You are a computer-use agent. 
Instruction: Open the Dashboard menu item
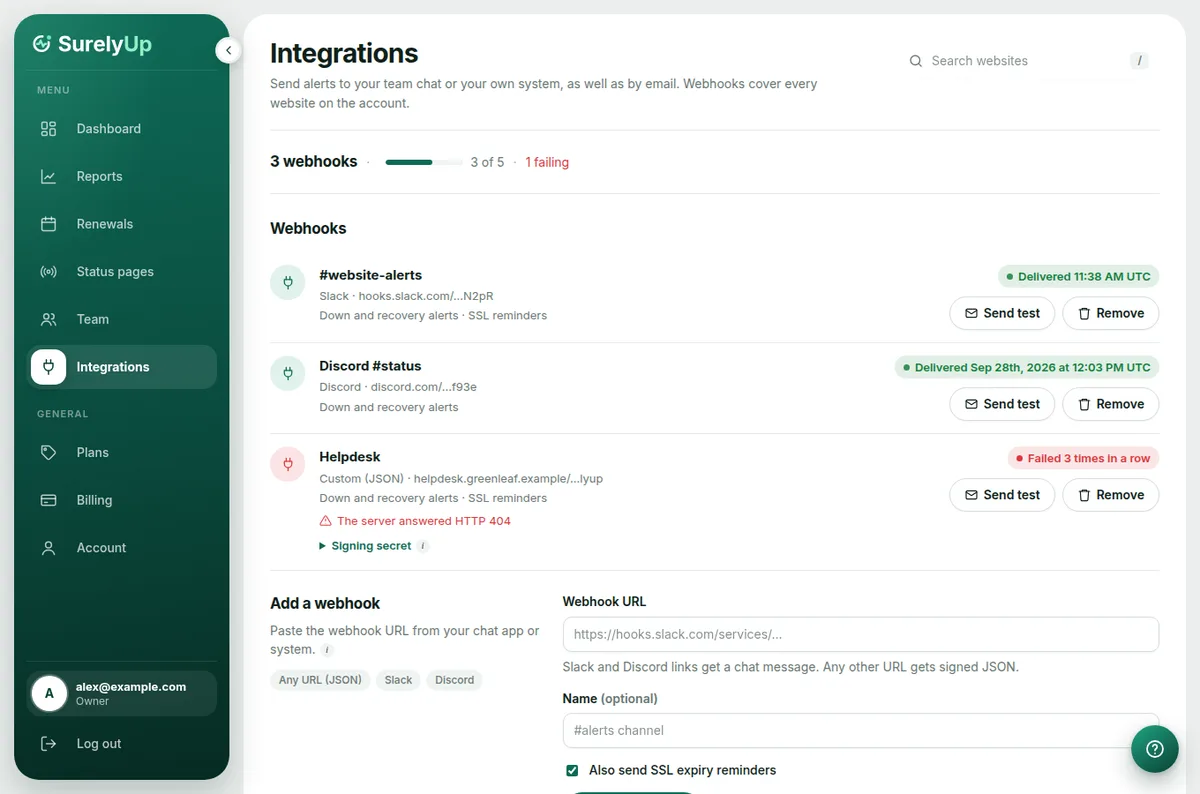(122, 129)
